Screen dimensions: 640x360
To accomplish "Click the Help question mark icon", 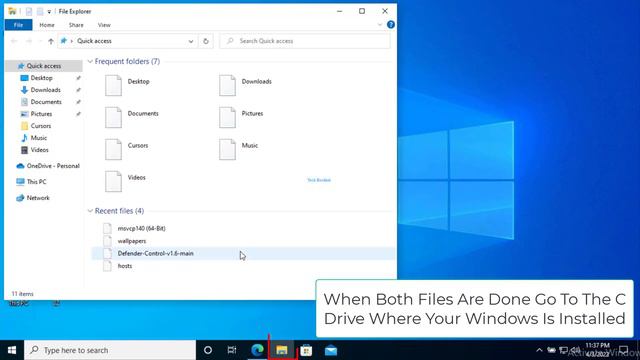I will point(391,24).
